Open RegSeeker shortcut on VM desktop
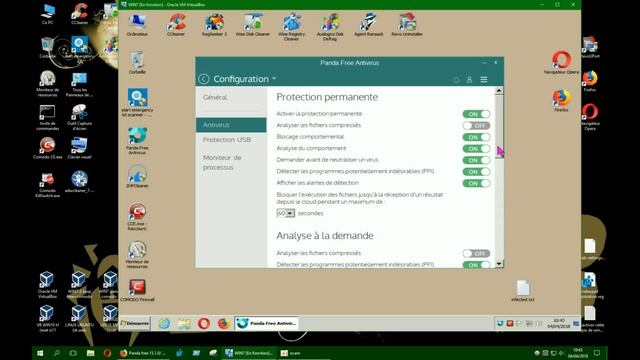Screen dimensions: 640x360 (x=214, y=24)
